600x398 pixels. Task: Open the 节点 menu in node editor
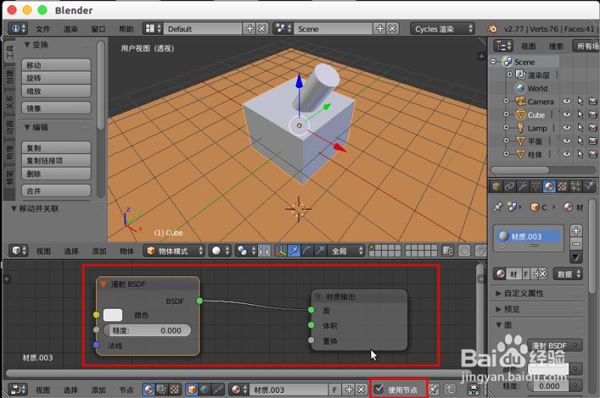click(126, 390)
